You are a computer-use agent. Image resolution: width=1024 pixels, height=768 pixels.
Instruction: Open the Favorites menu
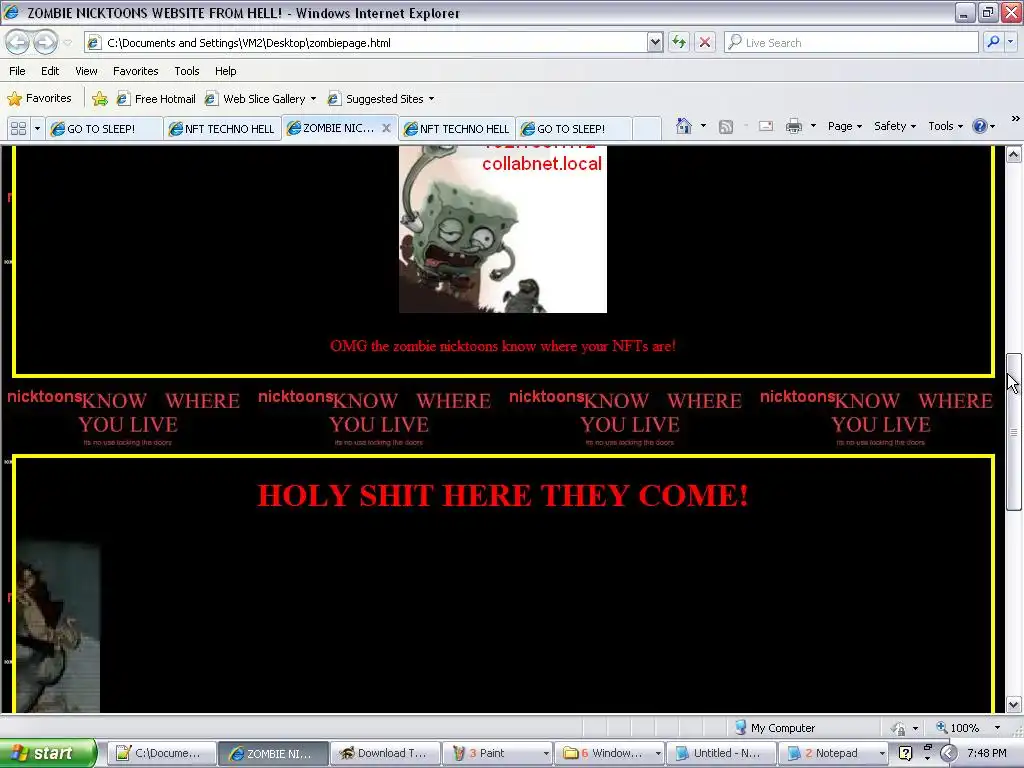click(x=135, y=71)
